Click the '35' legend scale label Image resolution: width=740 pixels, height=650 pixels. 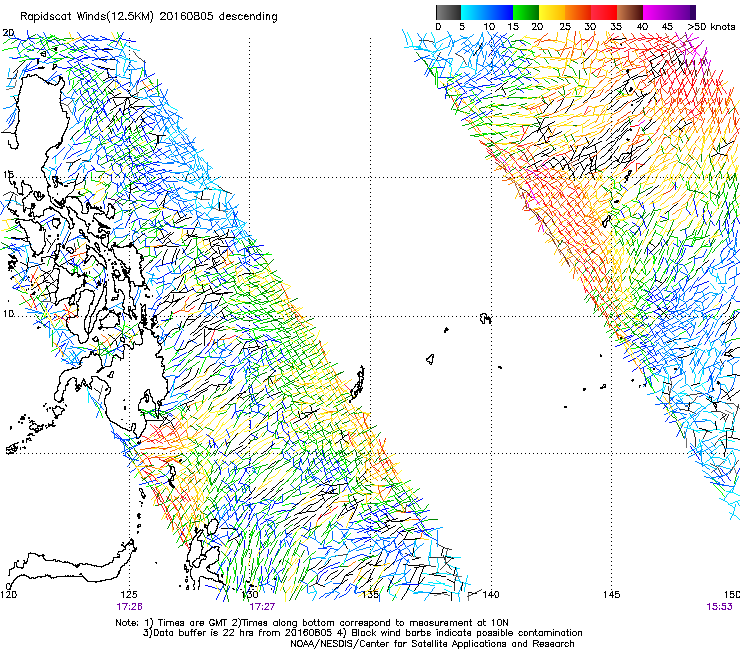(616, 26)
